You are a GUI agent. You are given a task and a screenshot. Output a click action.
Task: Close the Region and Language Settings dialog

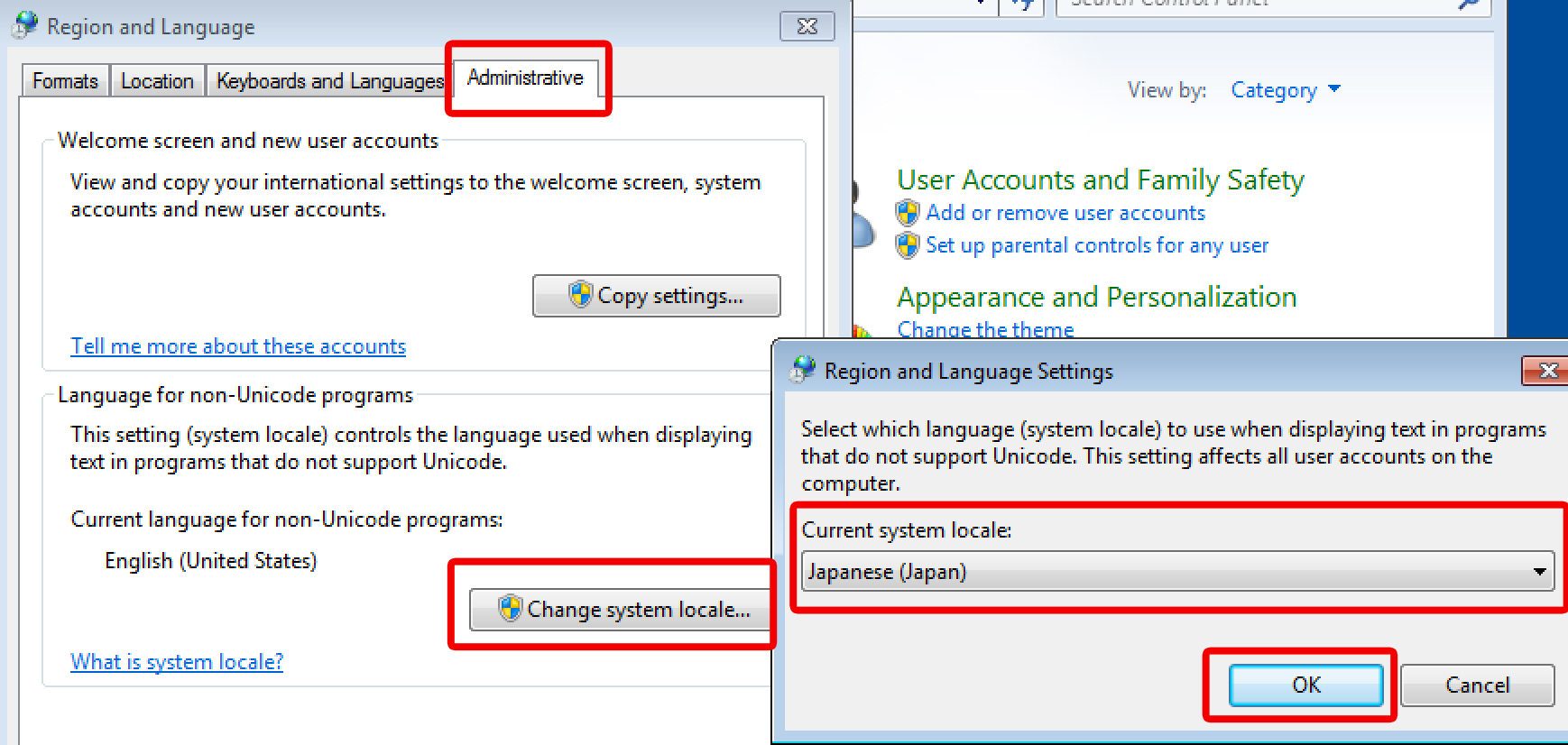[x=1546, y=370]
